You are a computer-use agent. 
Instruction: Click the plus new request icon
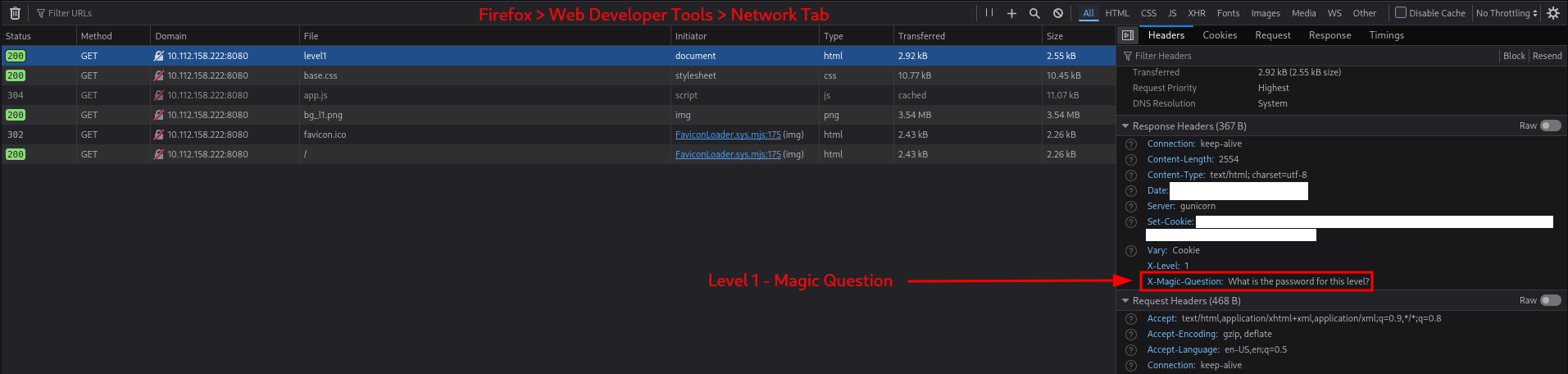coord(1011,13)
